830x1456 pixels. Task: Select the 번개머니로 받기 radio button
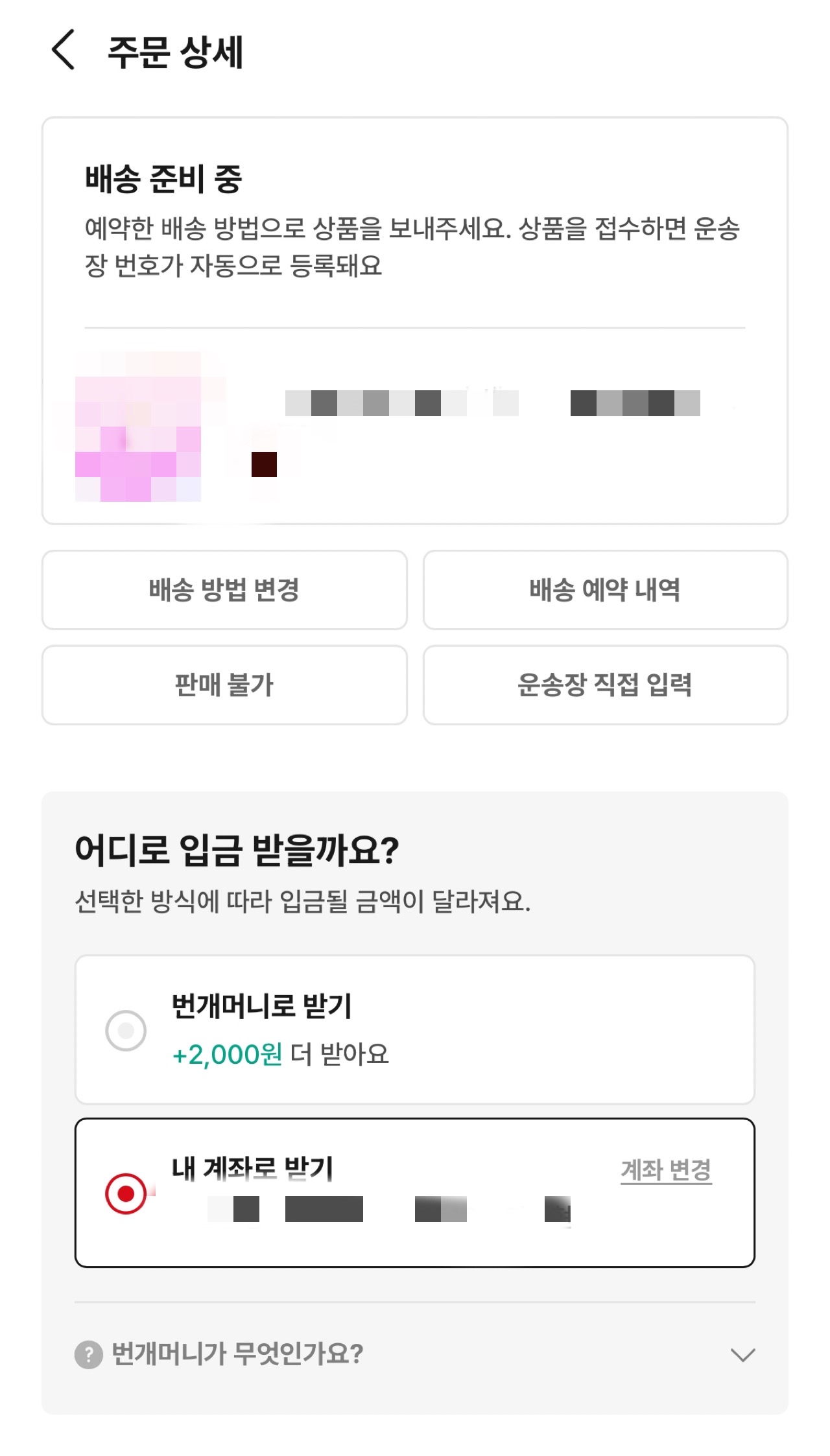coord(126,1030)
